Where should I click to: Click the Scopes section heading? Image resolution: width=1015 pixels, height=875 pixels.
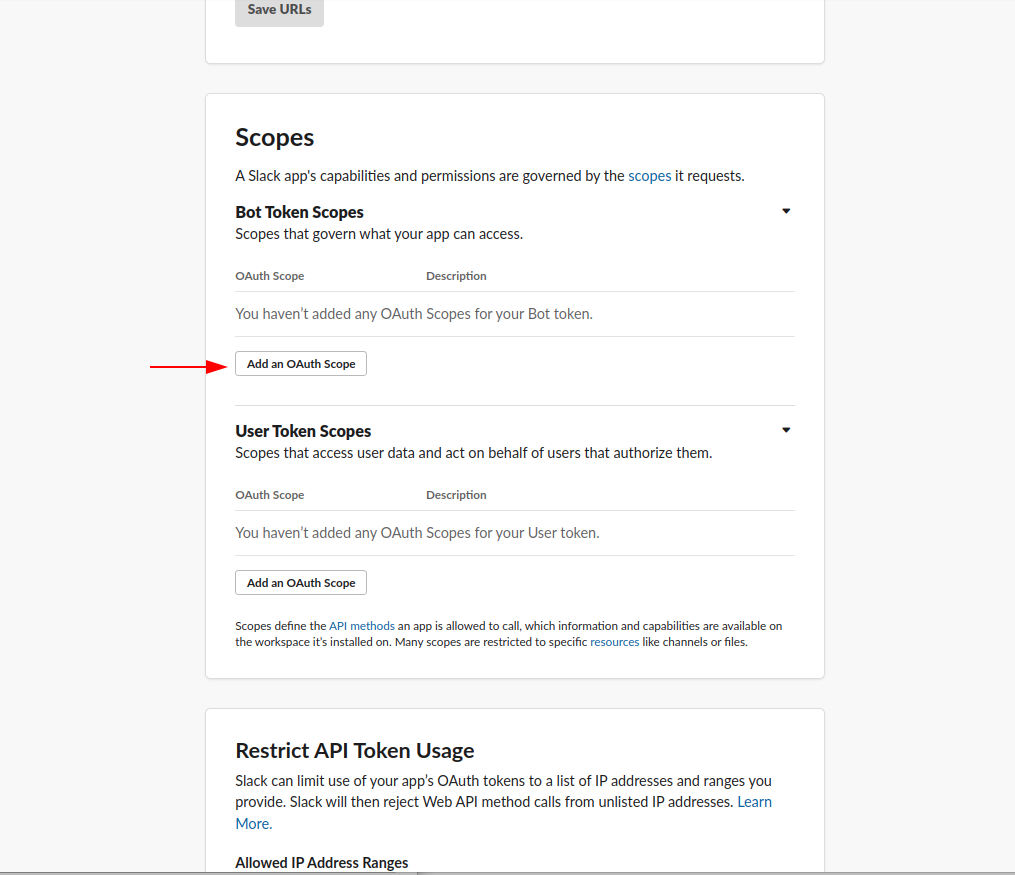click(274, 137)
